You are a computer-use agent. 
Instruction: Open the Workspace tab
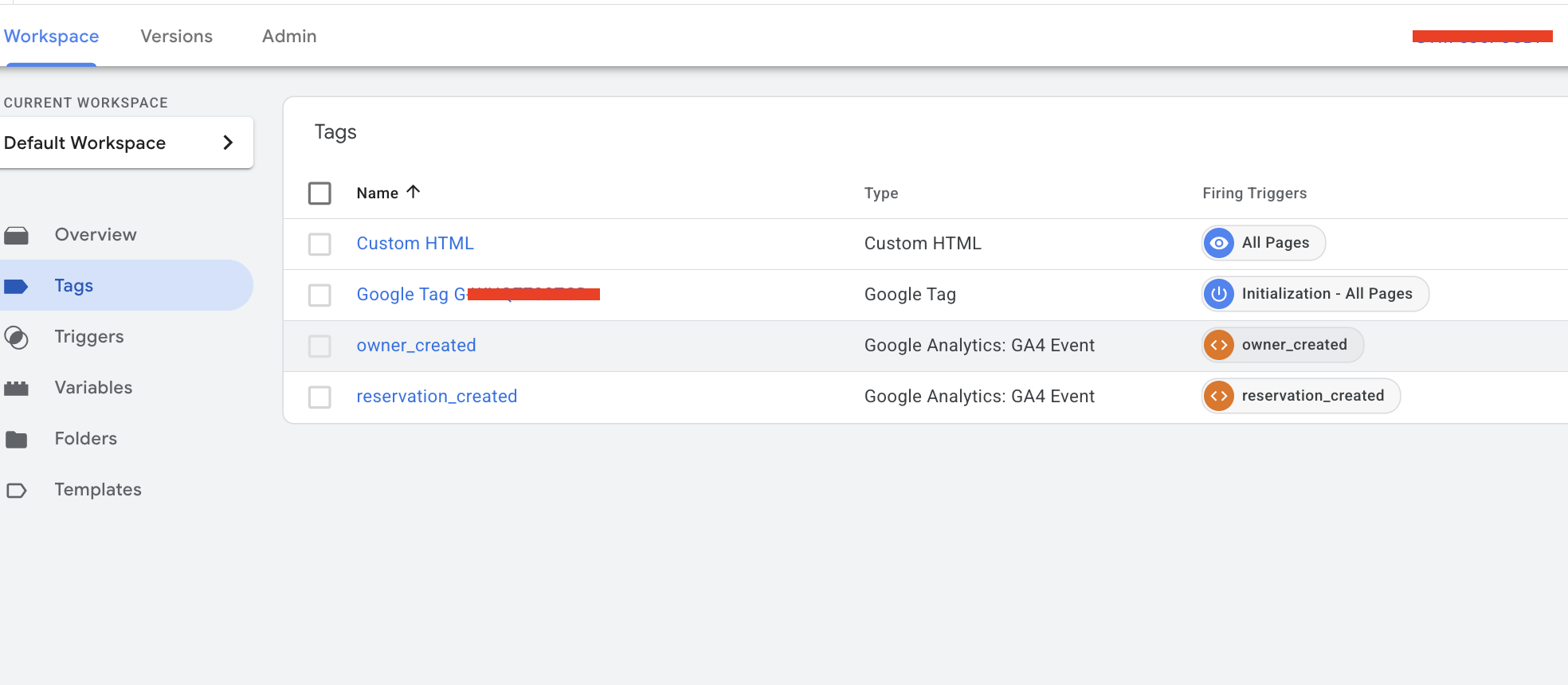52,37
